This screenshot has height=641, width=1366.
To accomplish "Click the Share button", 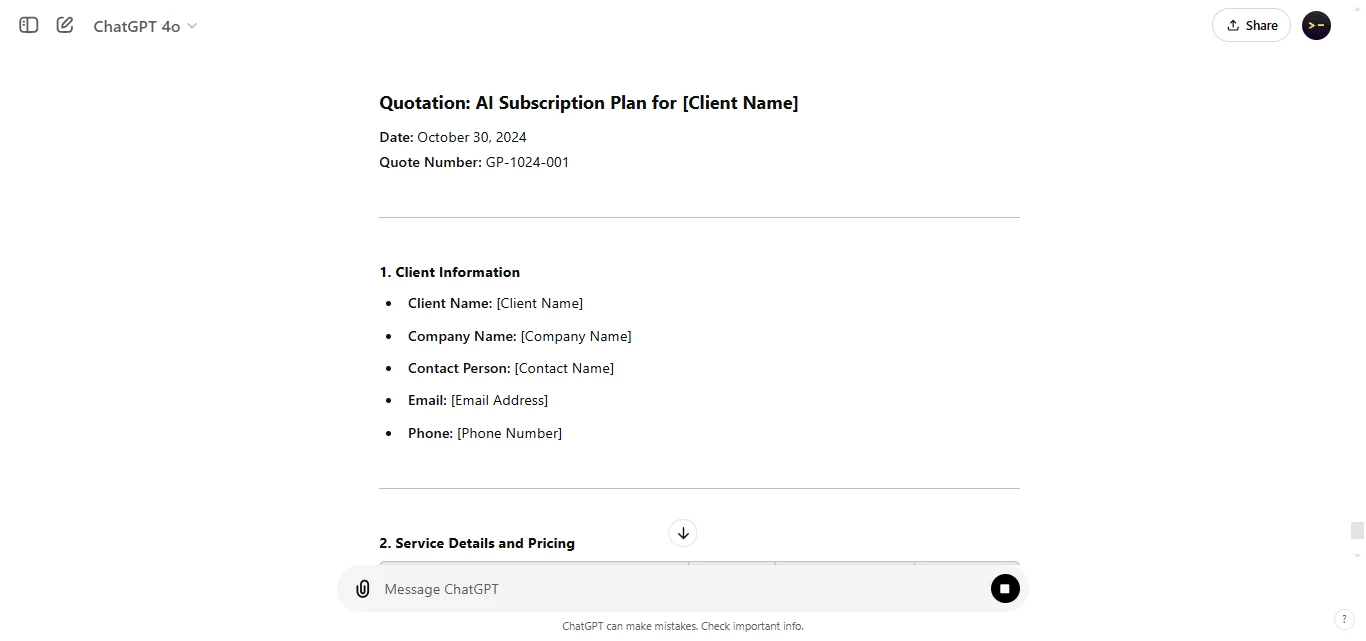I will [x=1251, y=25].
